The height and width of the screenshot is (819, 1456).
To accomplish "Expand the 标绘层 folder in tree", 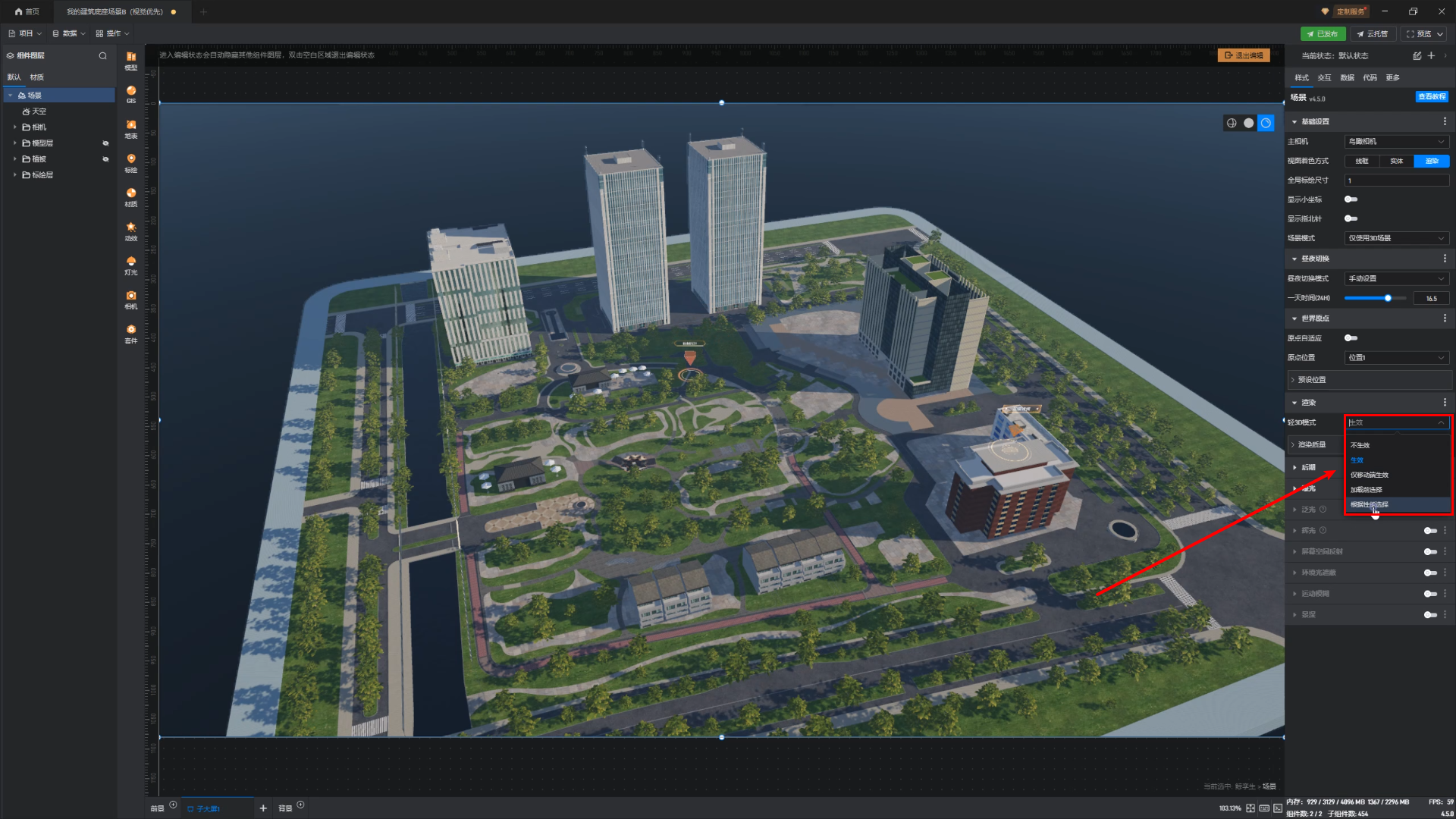I will (x=14, y=175).
